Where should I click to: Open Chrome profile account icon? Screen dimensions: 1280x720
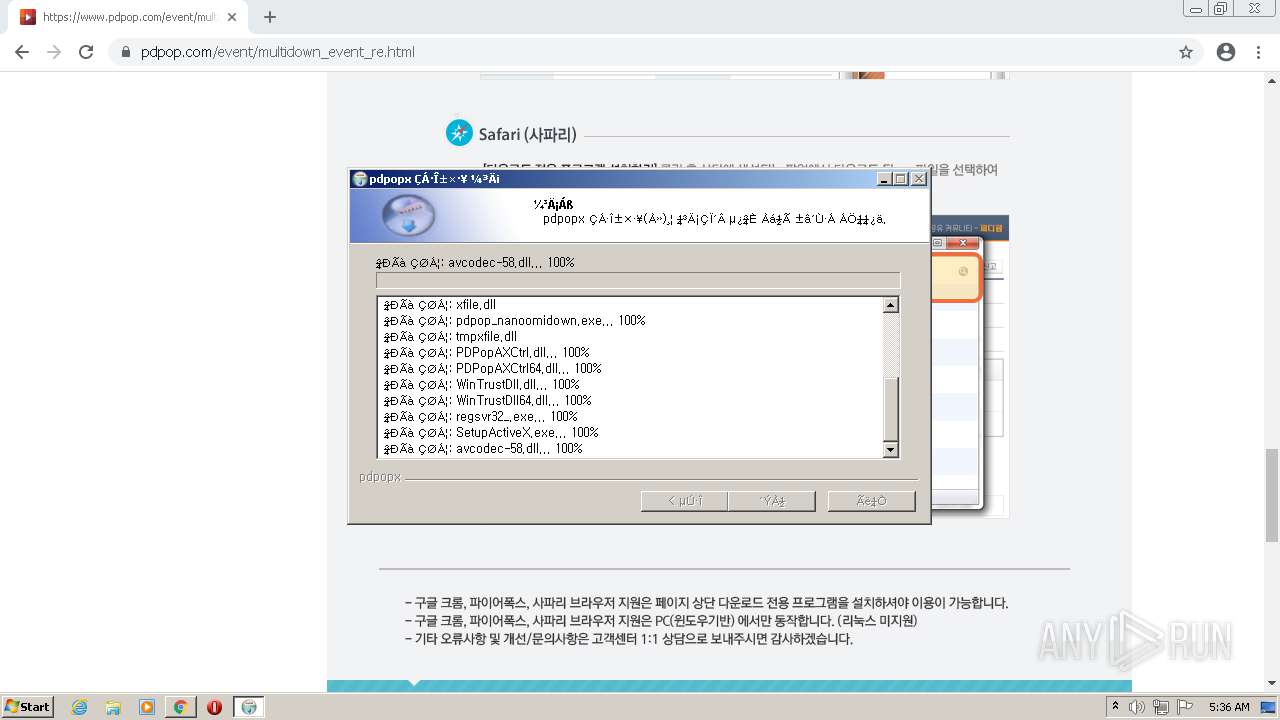click(x=1226, y=52)
